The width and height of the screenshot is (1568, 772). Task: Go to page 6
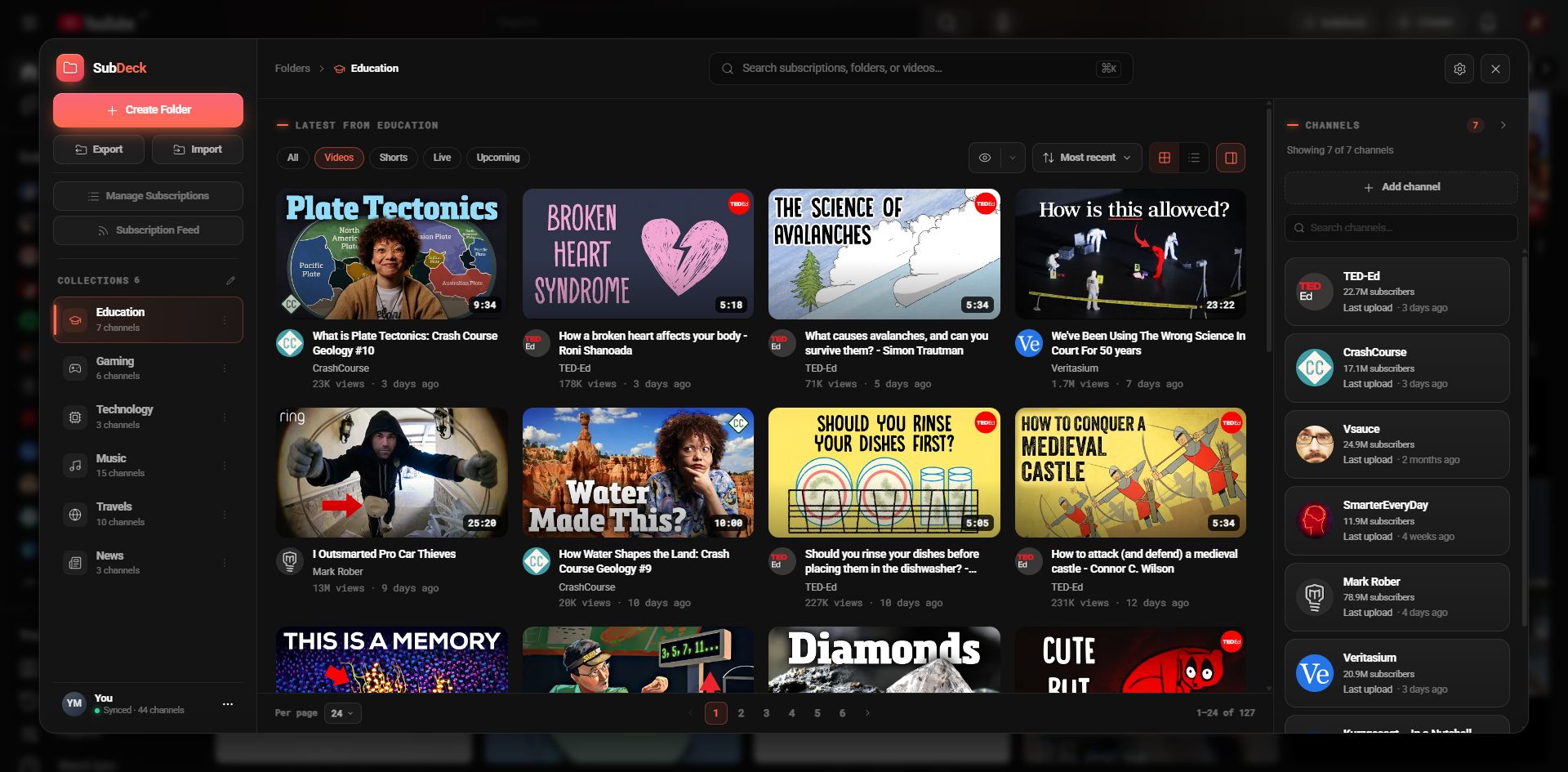pyautogui.click(x=842, y=713)
